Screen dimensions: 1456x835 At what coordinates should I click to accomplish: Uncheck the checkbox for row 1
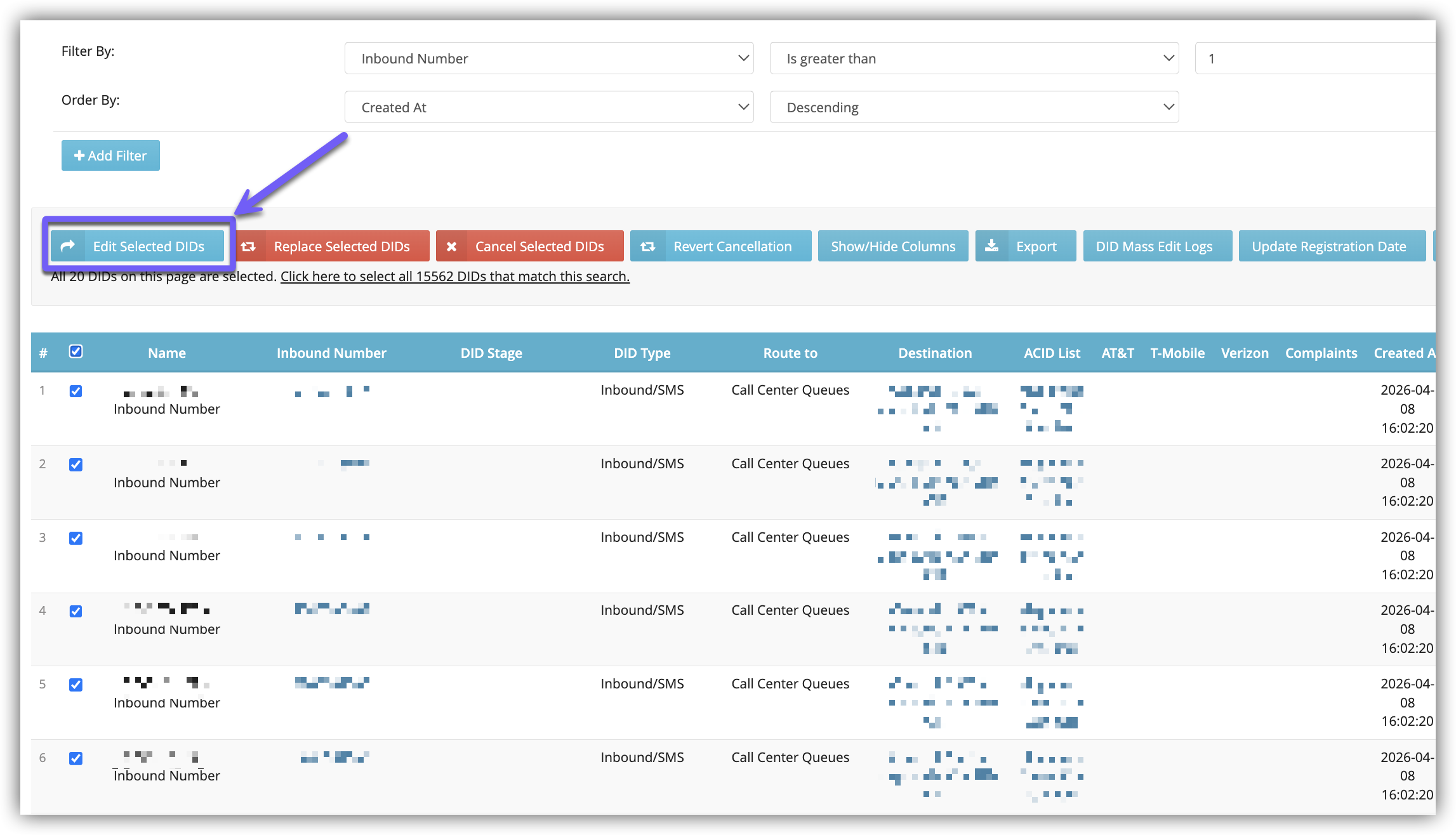click(x=76, y=391)
